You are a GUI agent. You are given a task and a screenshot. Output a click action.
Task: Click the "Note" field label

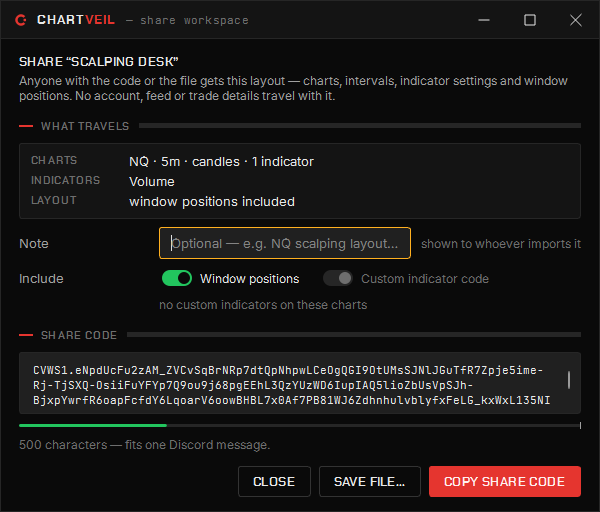pyautogui.click(x=34, y=244)
